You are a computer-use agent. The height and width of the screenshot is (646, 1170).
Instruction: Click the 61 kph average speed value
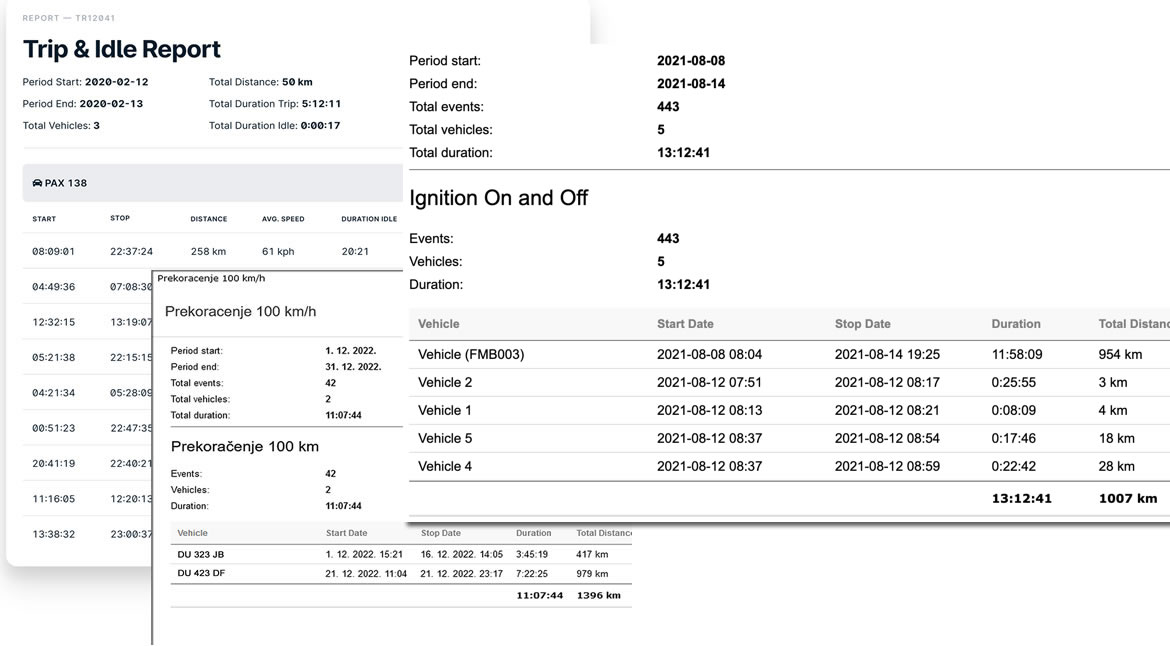pos(278,251)
